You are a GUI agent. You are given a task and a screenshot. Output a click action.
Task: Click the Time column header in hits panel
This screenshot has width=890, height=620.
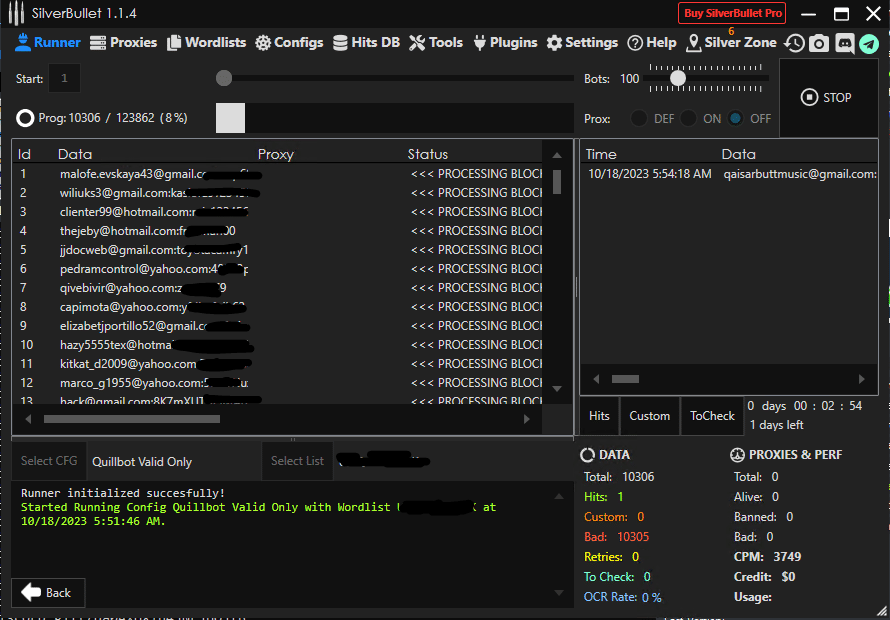pos(601,154)
